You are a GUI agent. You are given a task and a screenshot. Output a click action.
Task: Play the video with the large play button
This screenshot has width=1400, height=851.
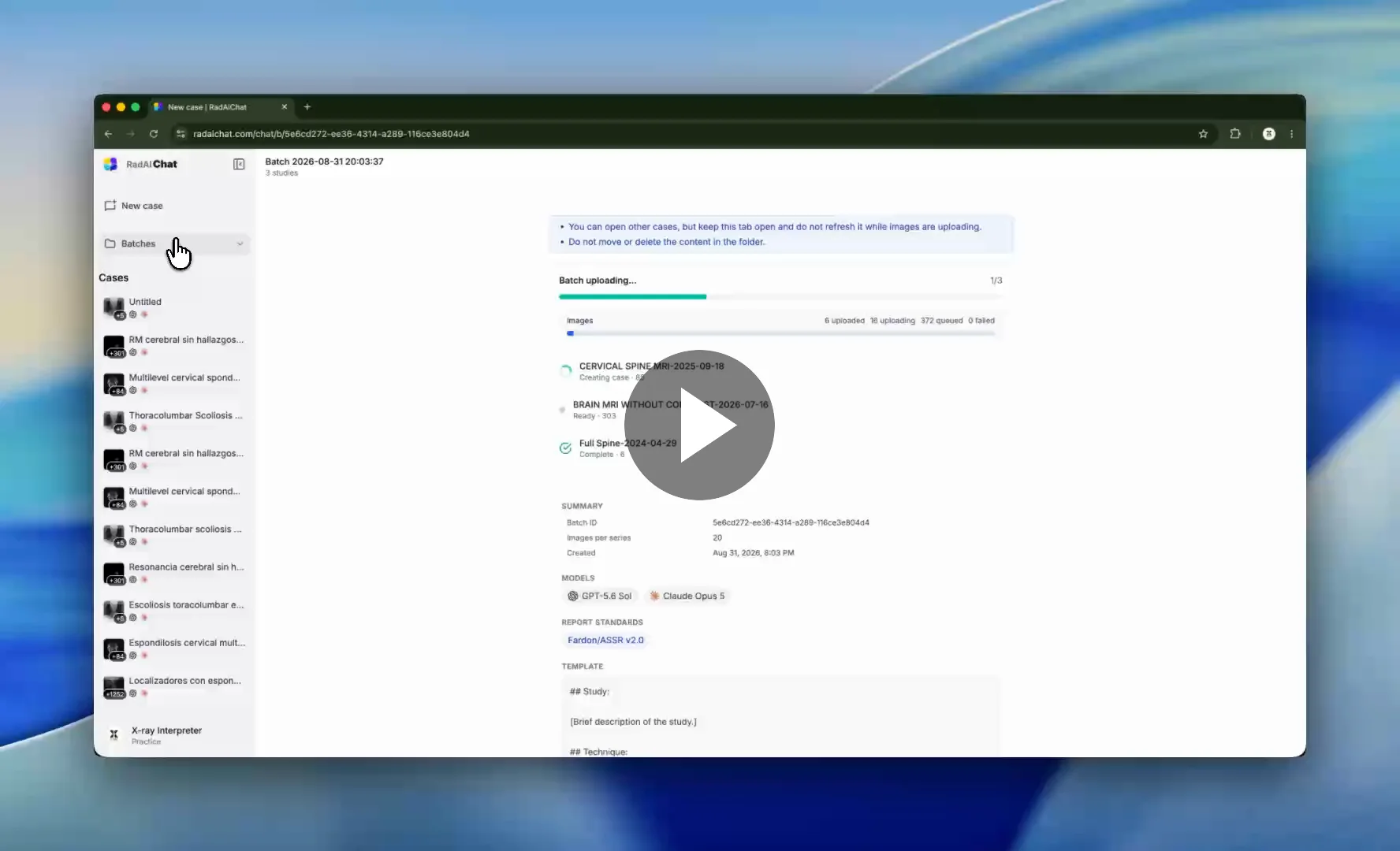pyautogui.click(x=699, y=425)
